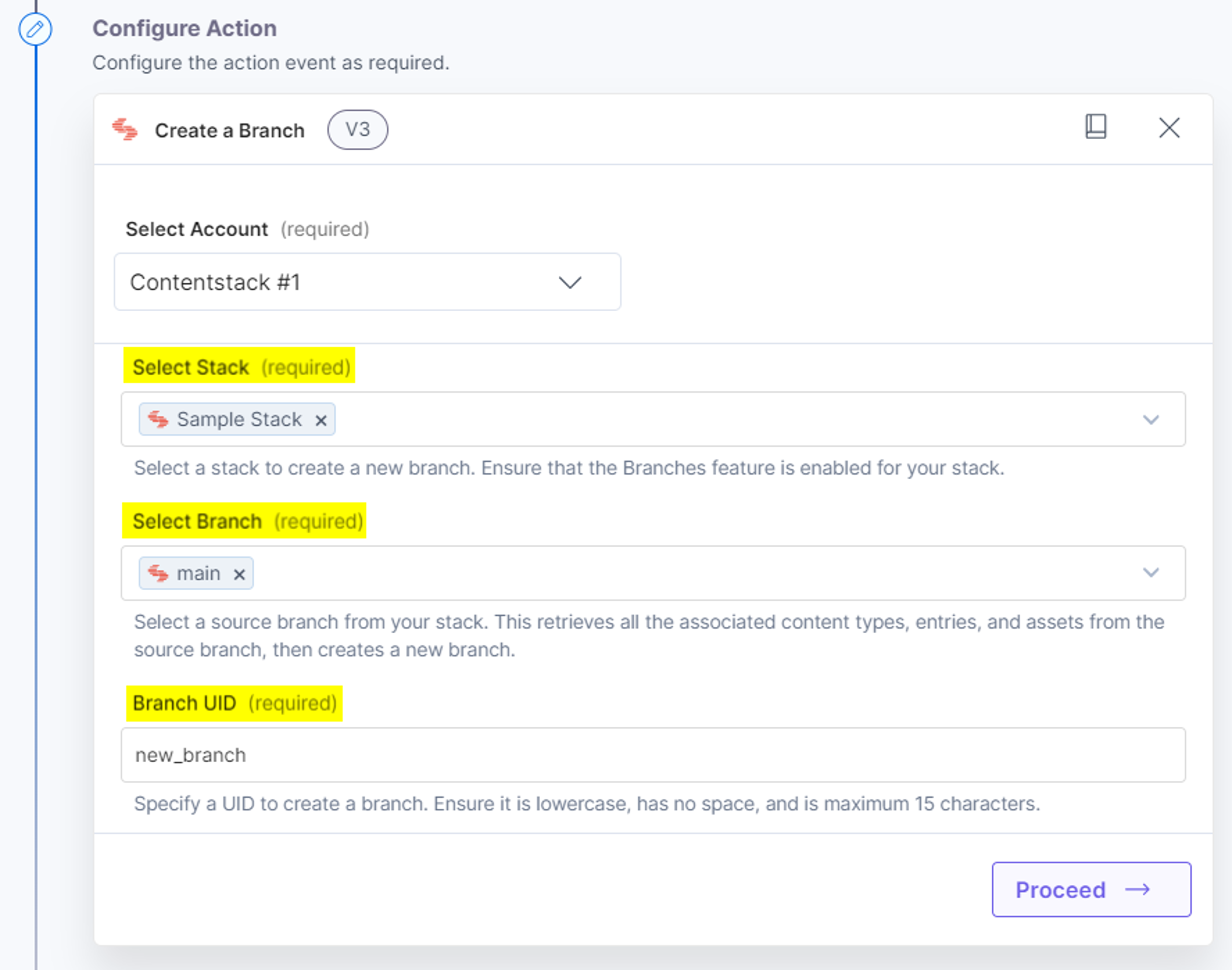Open the Select Account dropdown
Screen dimensions: 1232x970
click(367, 282)
